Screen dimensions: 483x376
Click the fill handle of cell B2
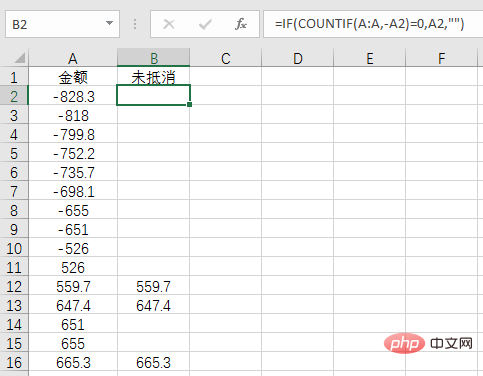(x=189, y=104)
